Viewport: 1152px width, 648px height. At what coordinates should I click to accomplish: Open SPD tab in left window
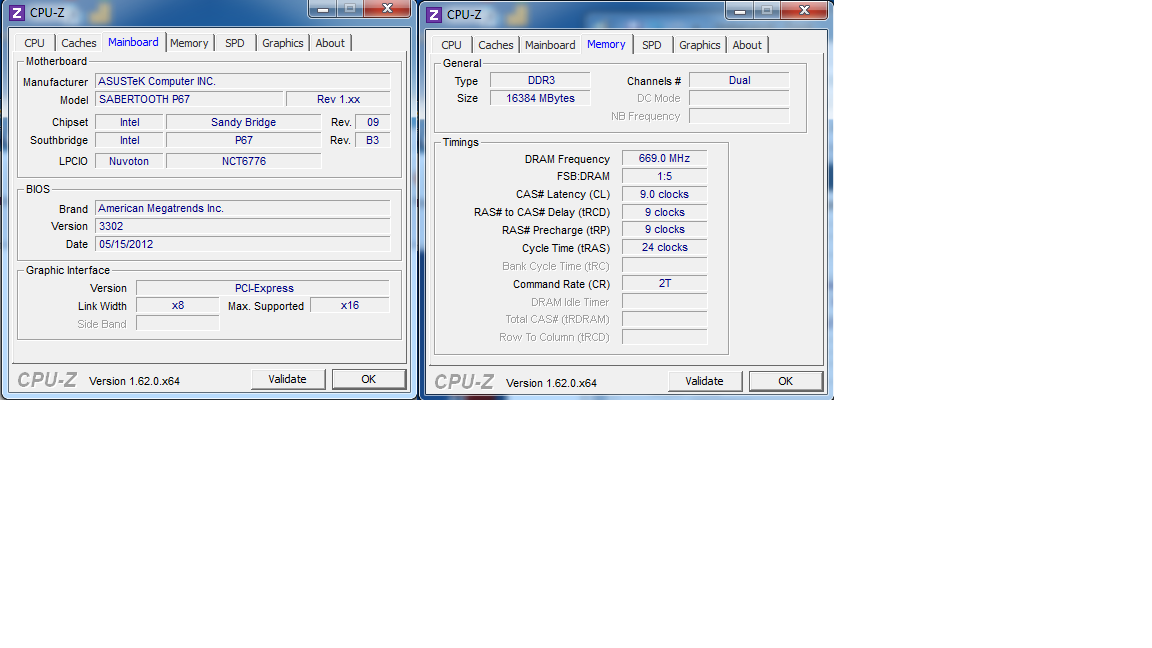234,43
